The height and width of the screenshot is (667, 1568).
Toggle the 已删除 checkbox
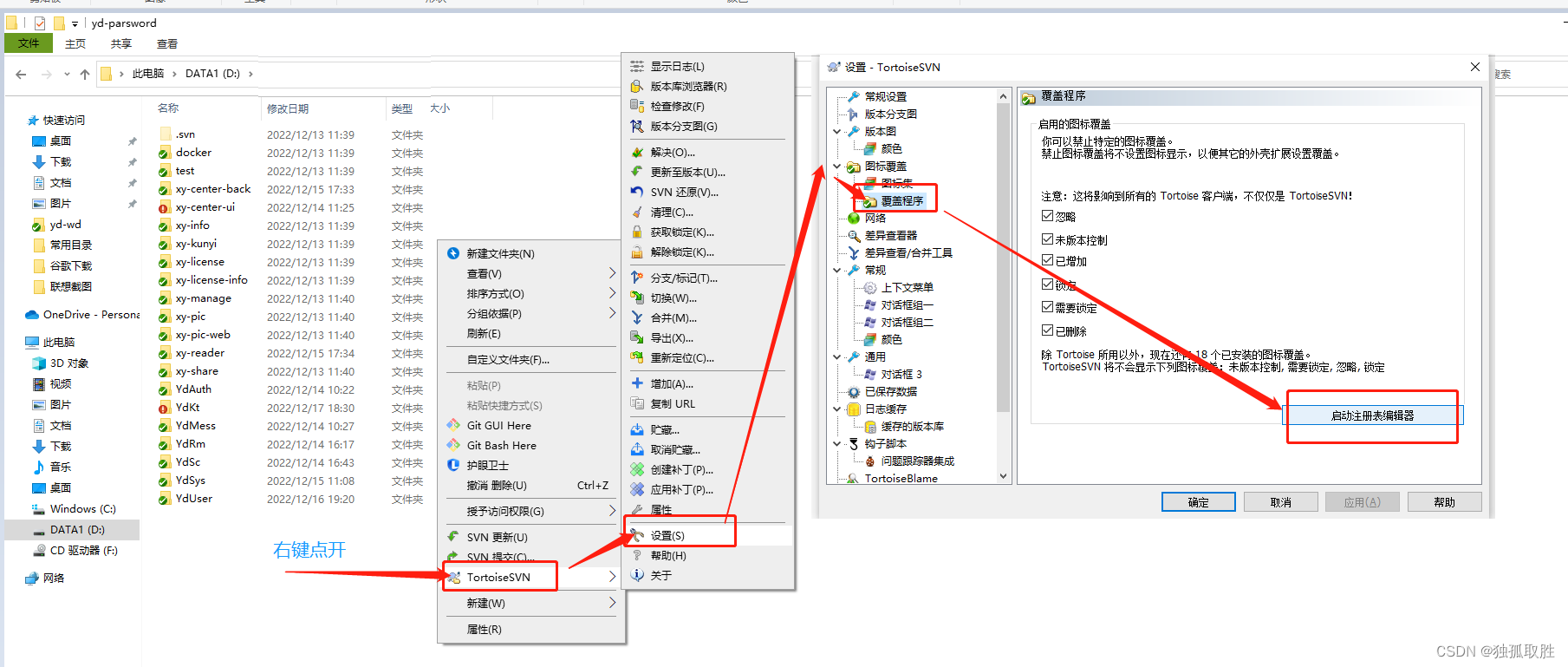(x=1047, y=330)
